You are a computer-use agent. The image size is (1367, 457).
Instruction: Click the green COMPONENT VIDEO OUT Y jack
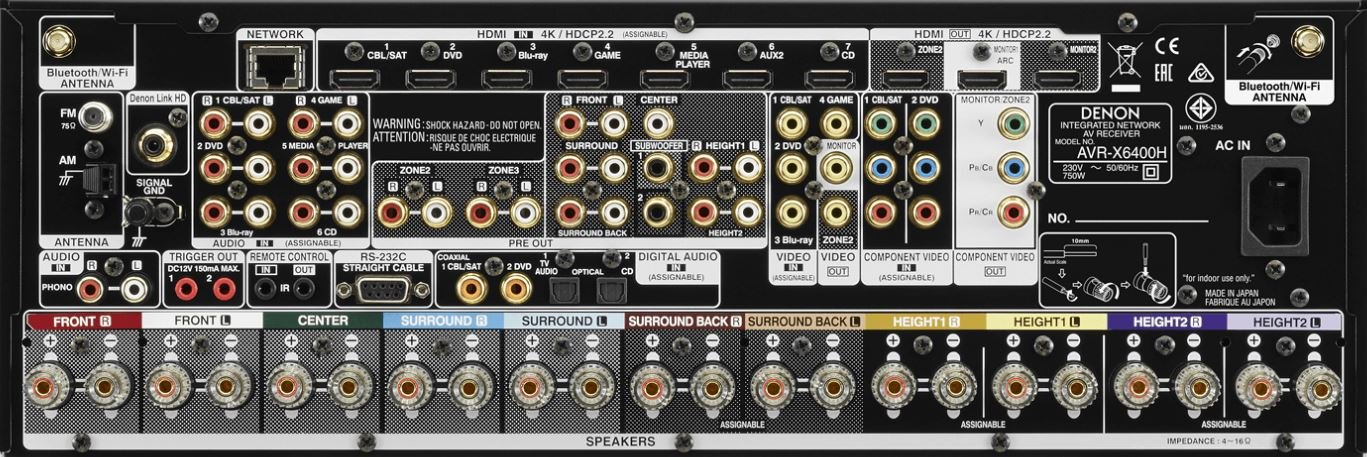point(1014,125)
